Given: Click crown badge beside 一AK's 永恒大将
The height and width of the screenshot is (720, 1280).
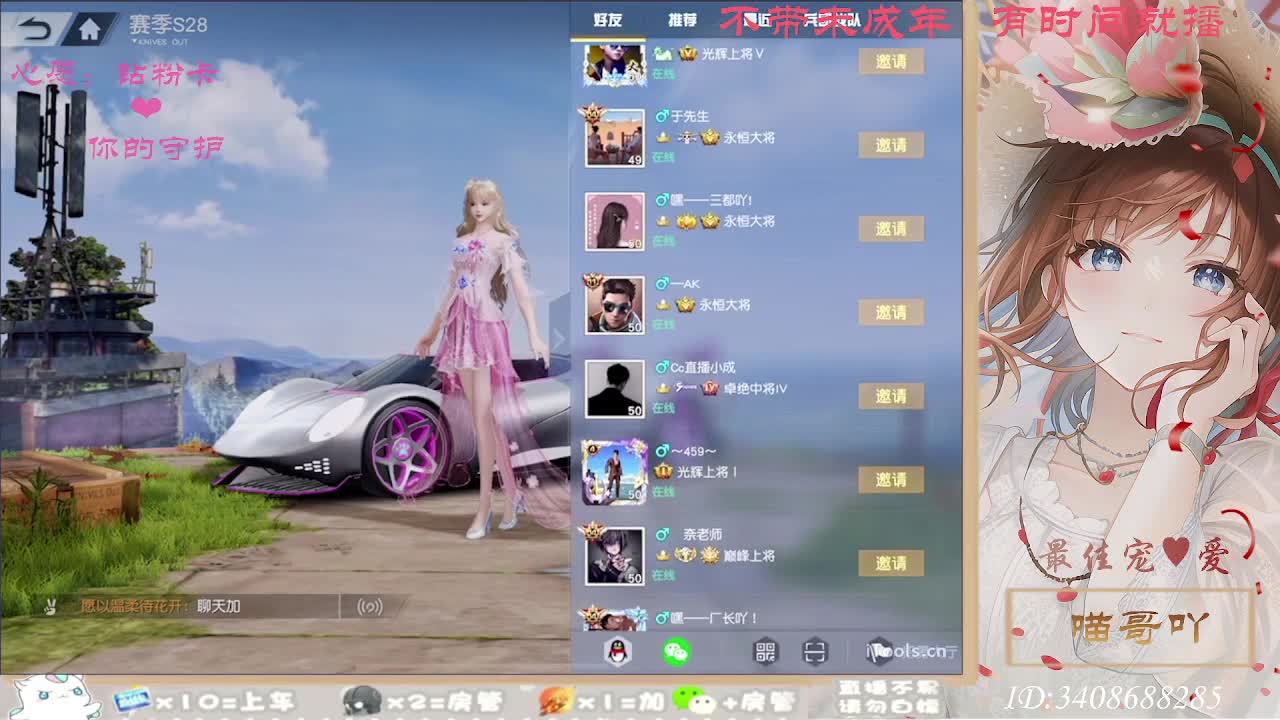Looking at the screenshot, I should (x=686, y=304).
